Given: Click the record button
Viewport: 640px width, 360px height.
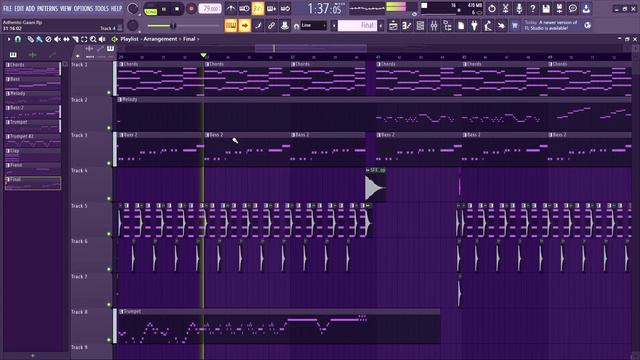Looking at the screenshot, I should [191, 9].
